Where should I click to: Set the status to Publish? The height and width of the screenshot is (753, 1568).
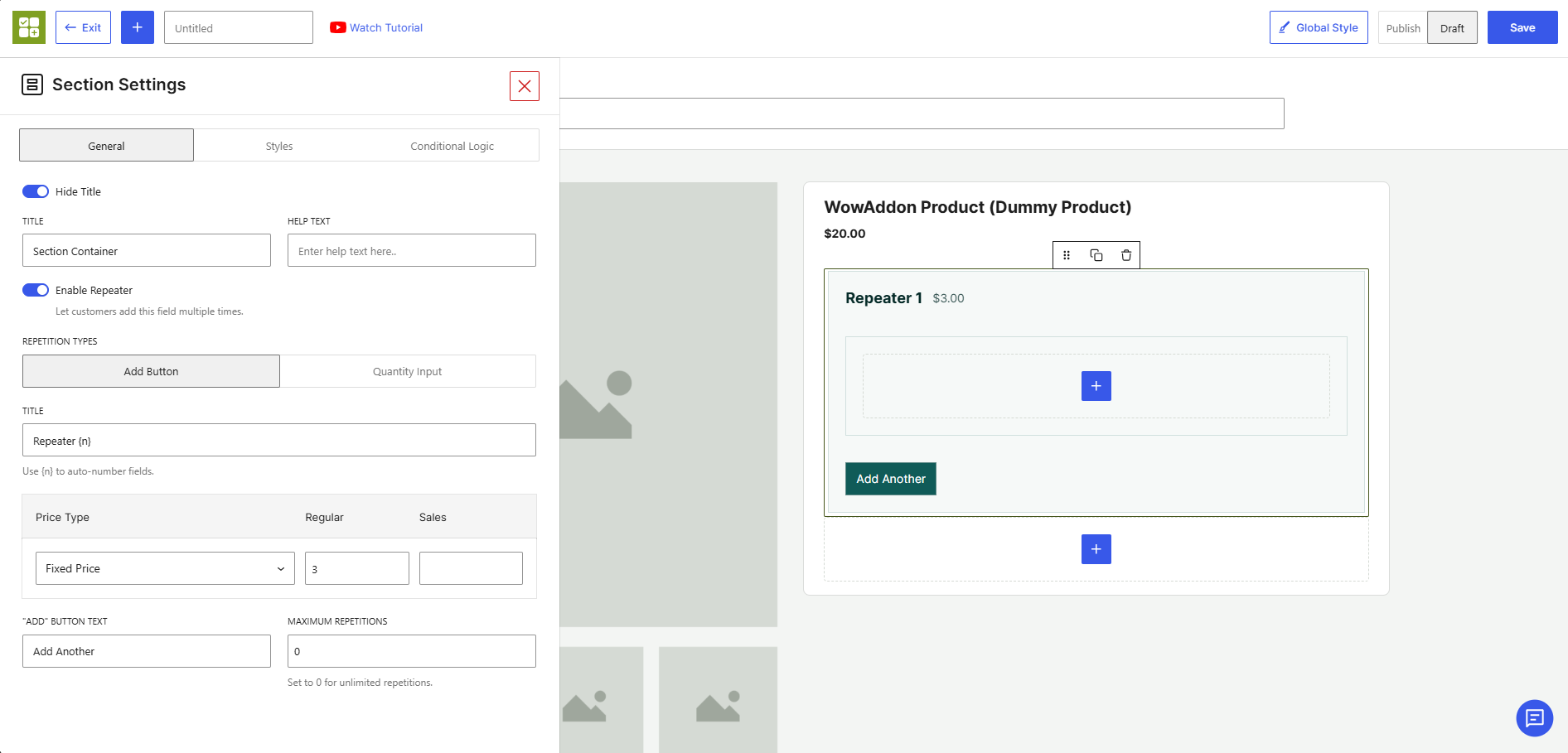pyautogui.click(x=1403, y=28)
